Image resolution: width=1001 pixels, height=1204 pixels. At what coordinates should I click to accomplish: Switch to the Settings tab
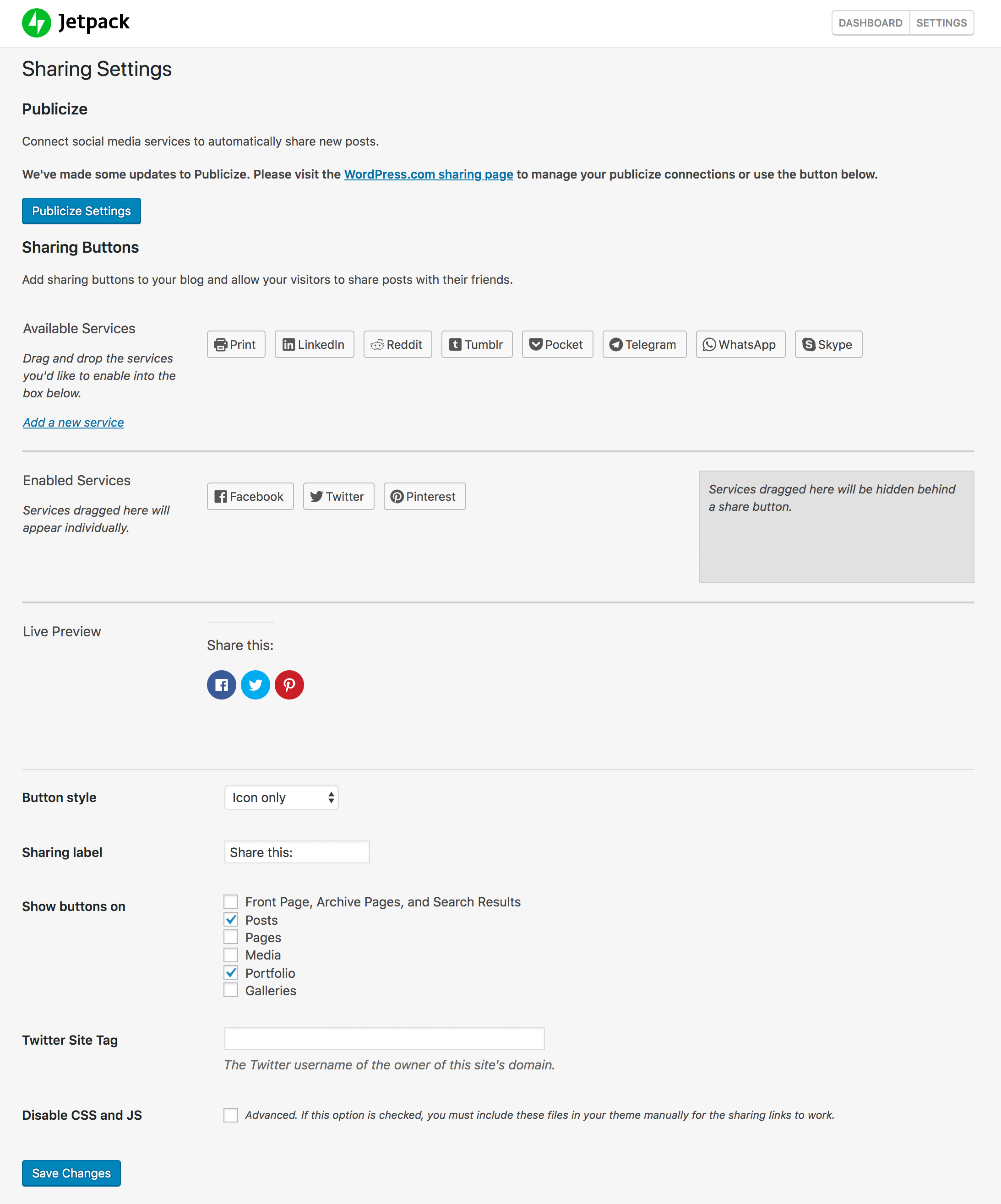coord(941,23)
